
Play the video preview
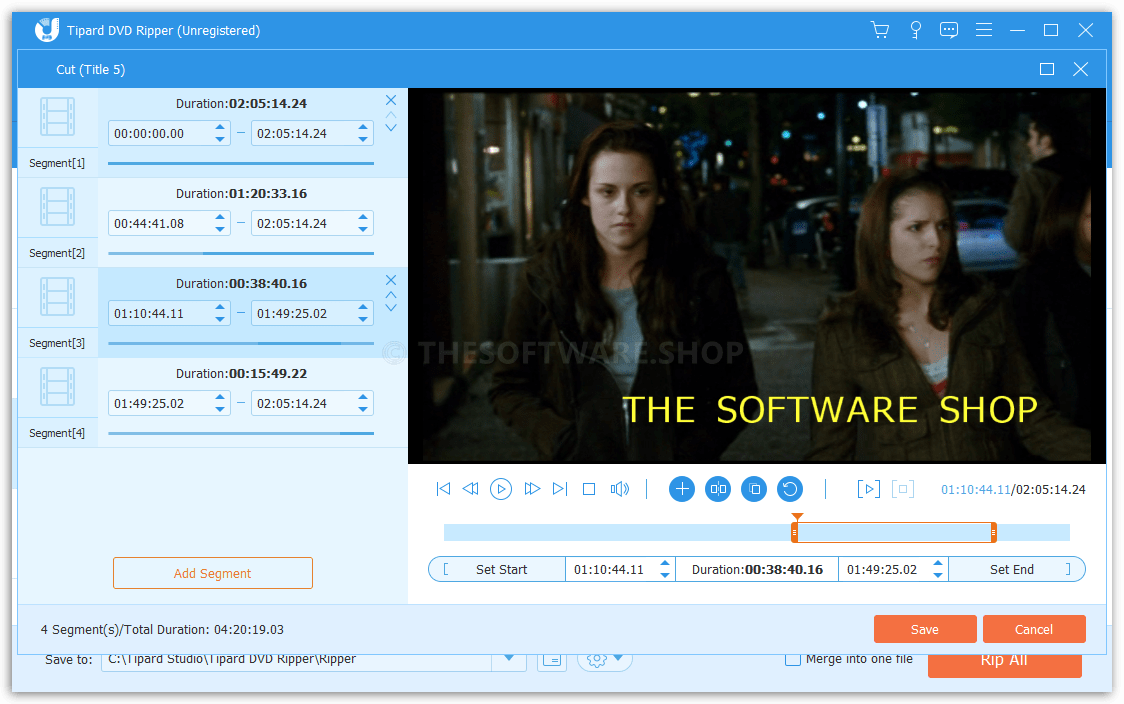[x=501, y=489]
